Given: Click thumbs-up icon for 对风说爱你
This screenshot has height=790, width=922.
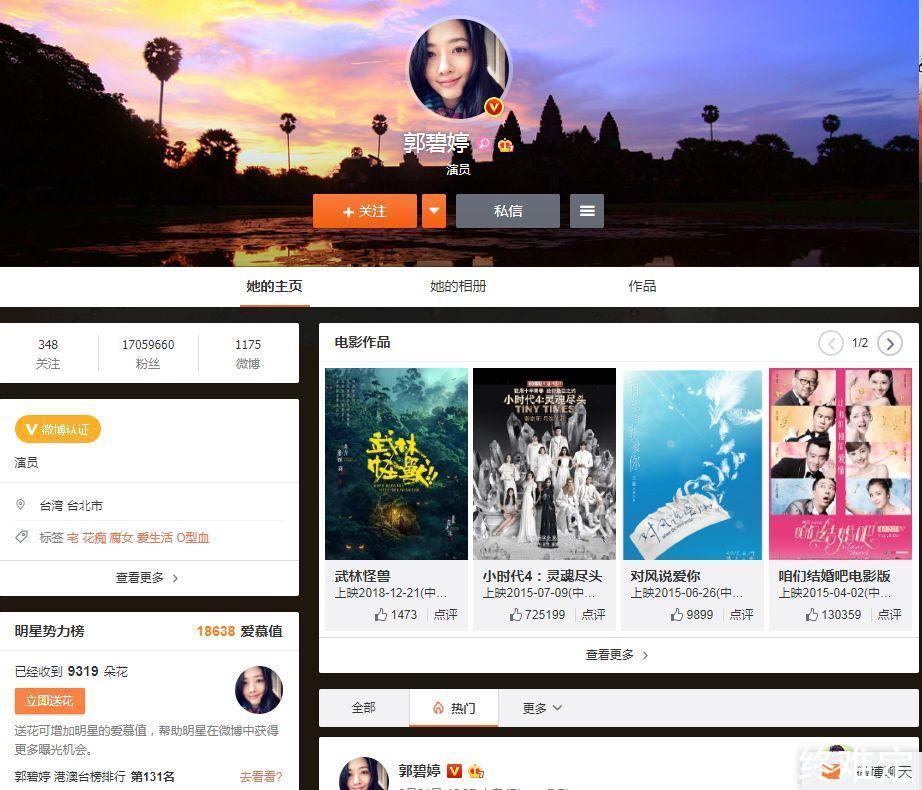Looking at the screenshot, I should 678,615.
